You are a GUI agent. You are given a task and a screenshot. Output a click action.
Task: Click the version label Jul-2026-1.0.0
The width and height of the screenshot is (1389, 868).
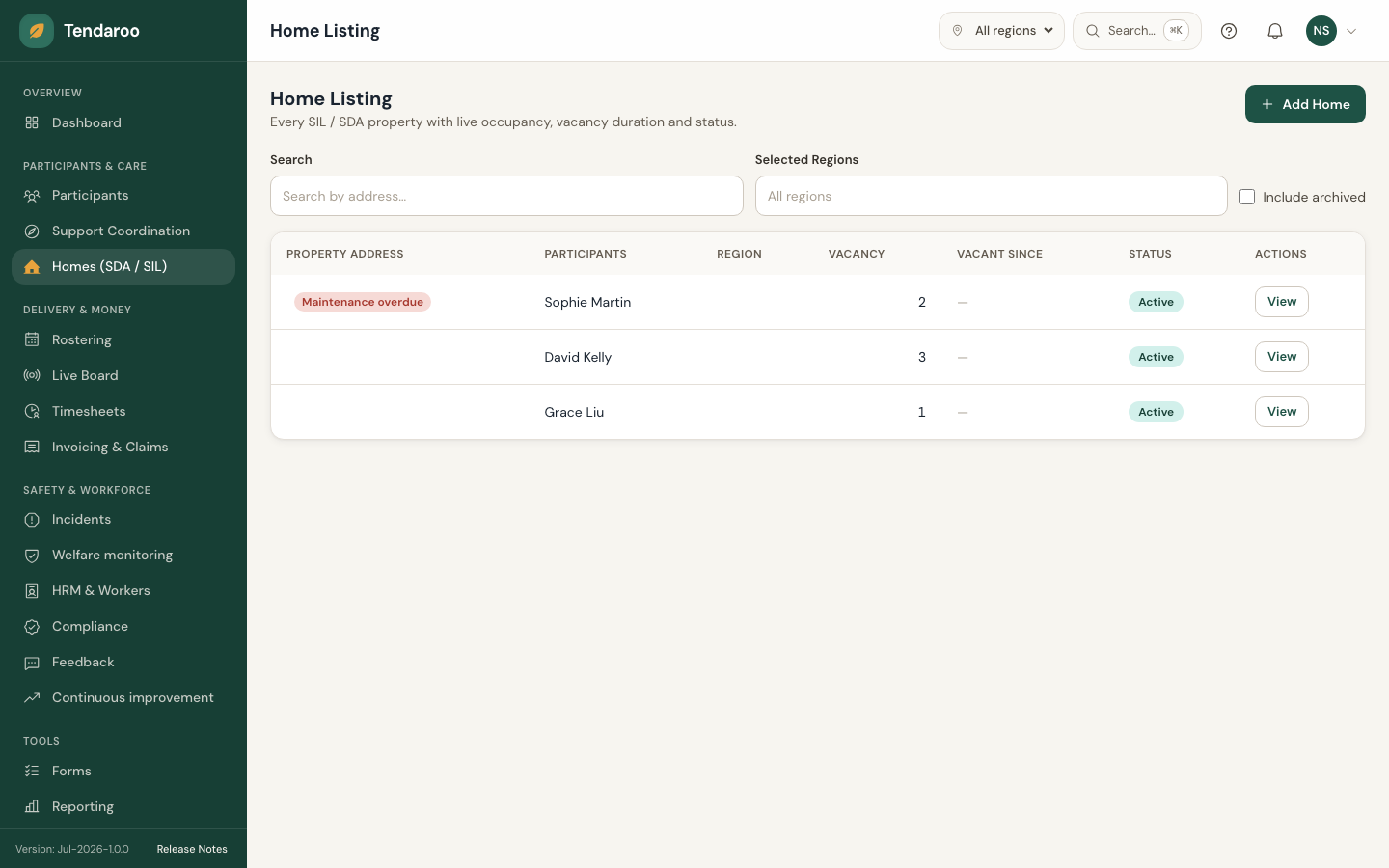(x=72, y=849)
